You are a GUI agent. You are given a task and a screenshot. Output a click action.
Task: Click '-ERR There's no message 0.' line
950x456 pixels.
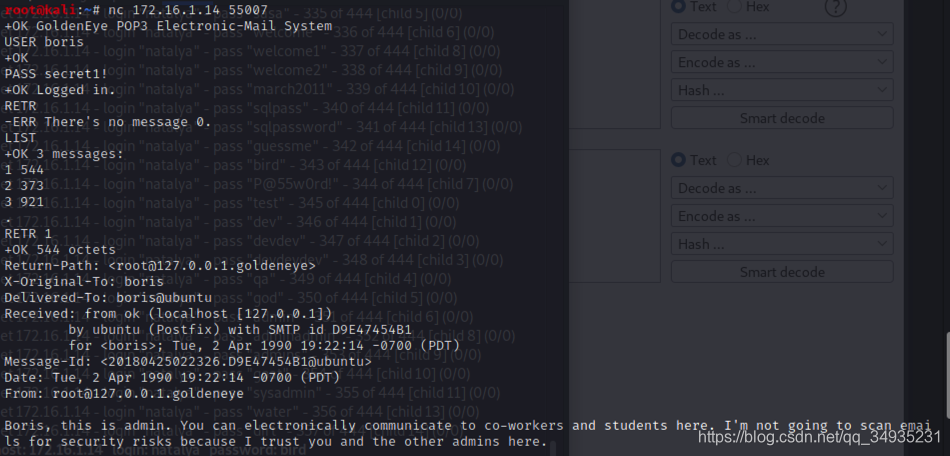(108, 122)
